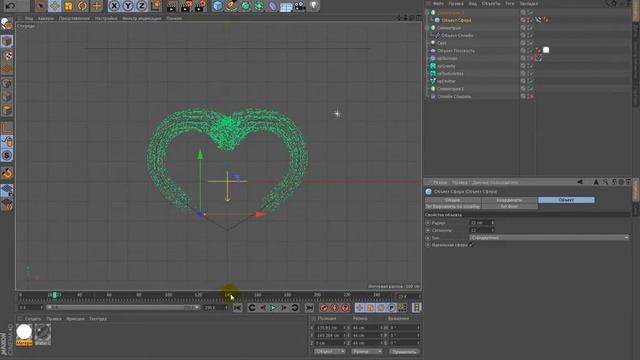Open the Размер dropdown in coordinates panel
This screenshot has width=640, height=360.
click(367, 352)
